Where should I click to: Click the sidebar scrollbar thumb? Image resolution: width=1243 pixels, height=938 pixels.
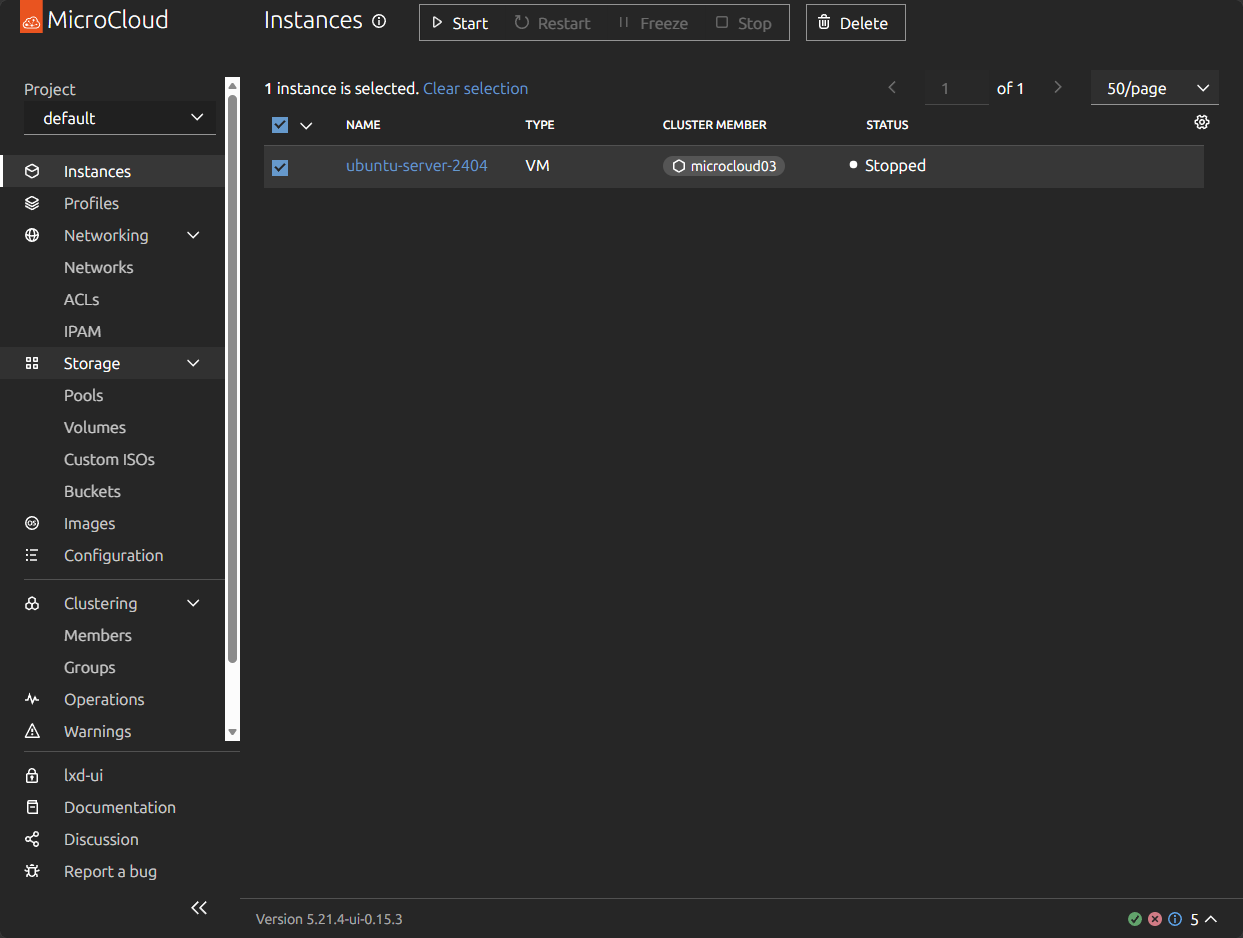pyautogui.click(x=233, y=378)
